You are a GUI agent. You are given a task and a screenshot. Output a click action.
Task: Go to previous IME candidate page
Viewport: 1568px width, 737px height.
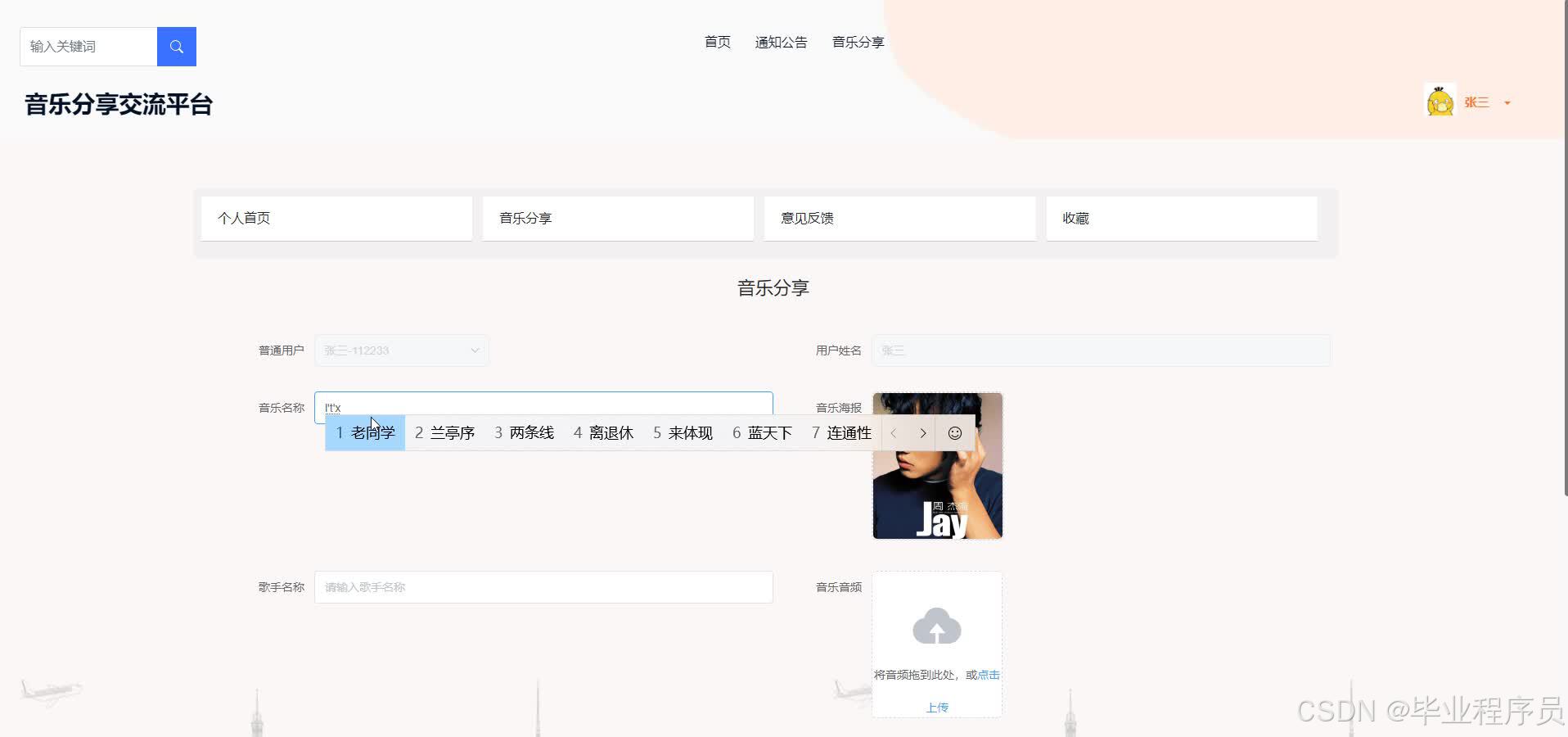click(894, 433)
